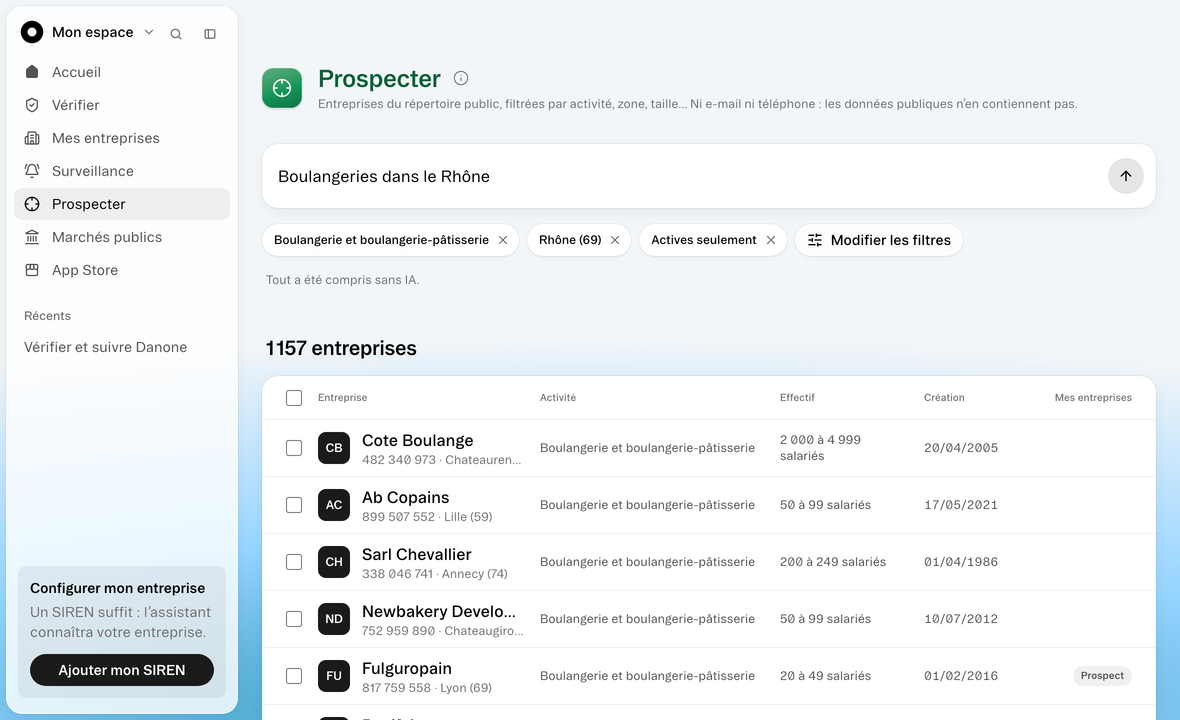The width and height of the screenshot is (1180, 720).
Task: Open recent item Vérifier et suivre Danone
Action: pos(105,348)
